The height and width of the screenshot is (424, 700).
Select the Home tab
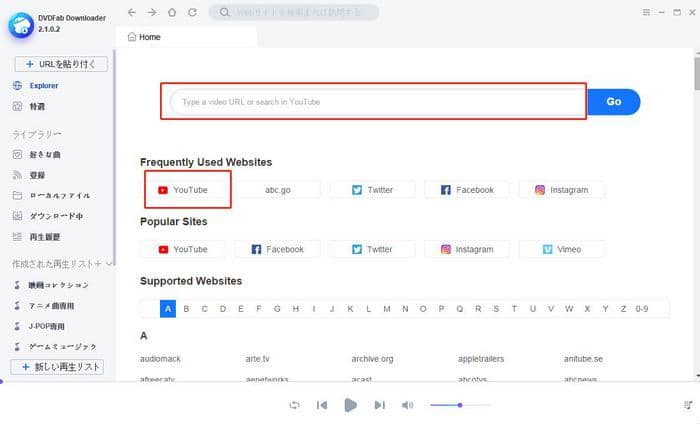click(x=187, y=37)
